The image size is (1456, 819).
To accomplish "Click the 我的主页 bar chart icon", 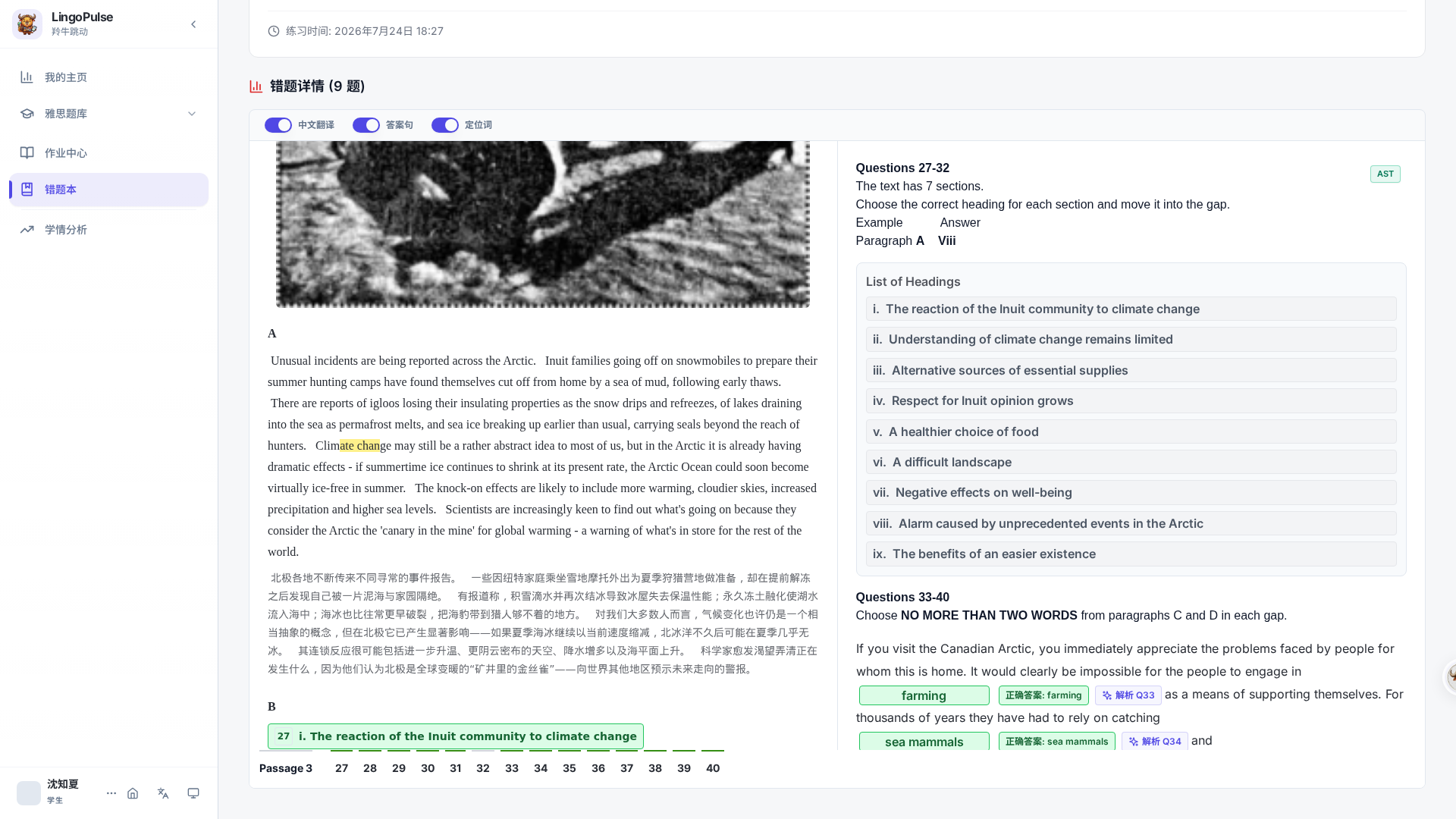I will coord(27,77).
